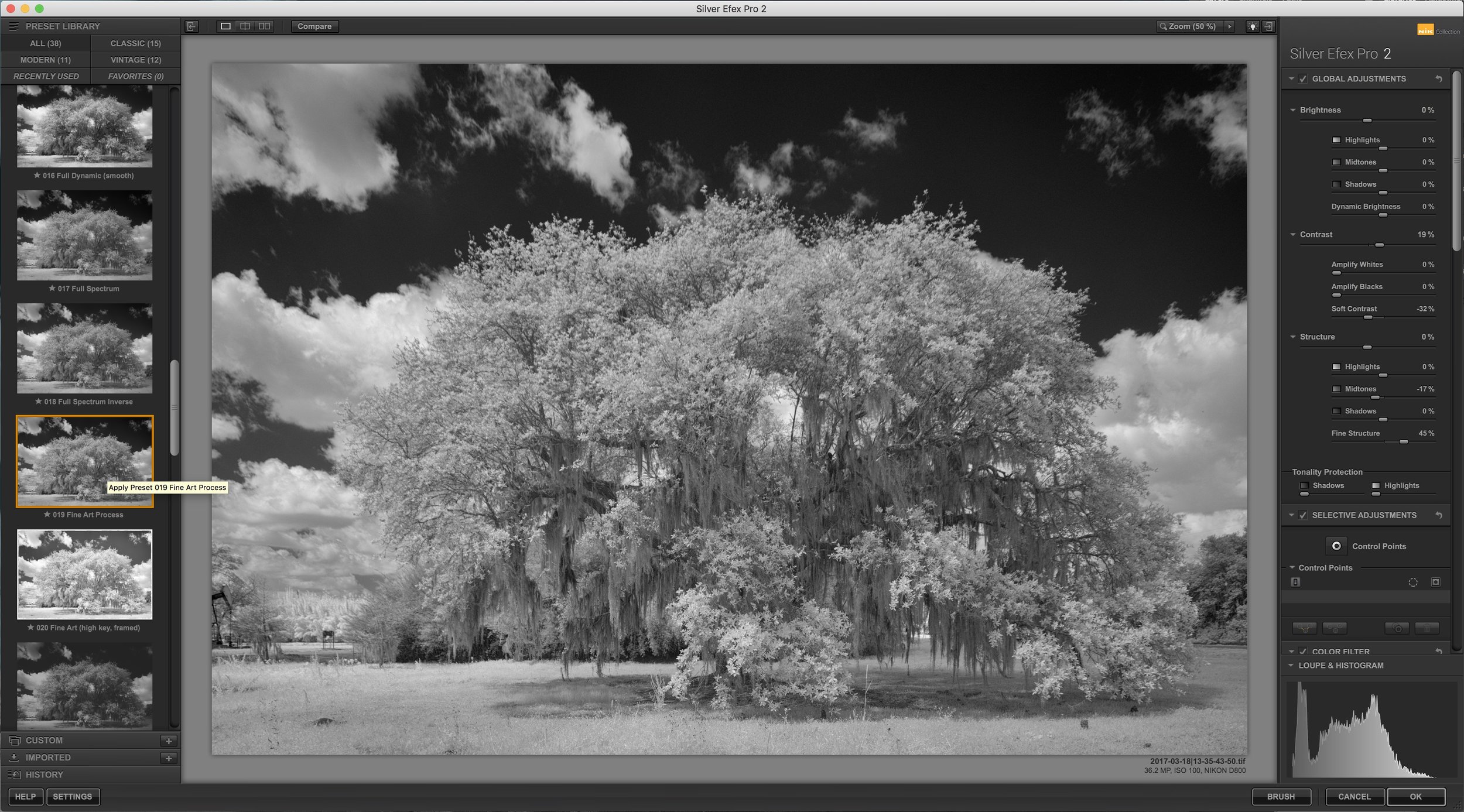Click the control point size circle icon

click(1413, 582)
